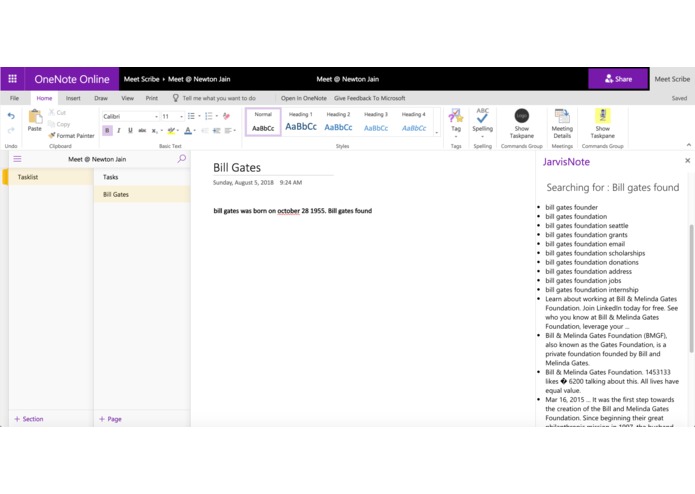Expand the Styles gallery more arrow

[x=437, y=132]
